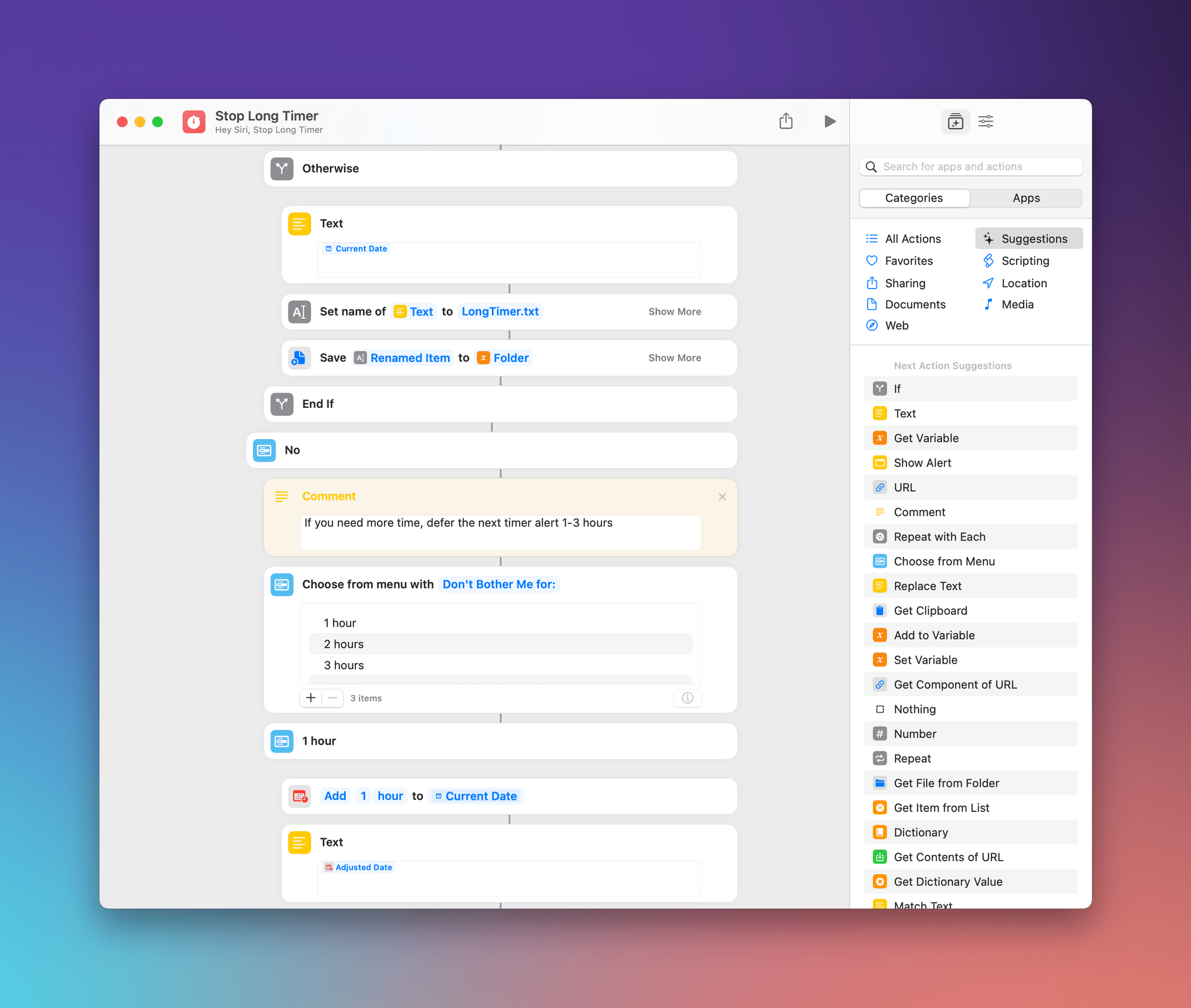Viewport: 1191px width, 1008px height.
Task: Click the Run shortcut play button
Action: point(829,121)
